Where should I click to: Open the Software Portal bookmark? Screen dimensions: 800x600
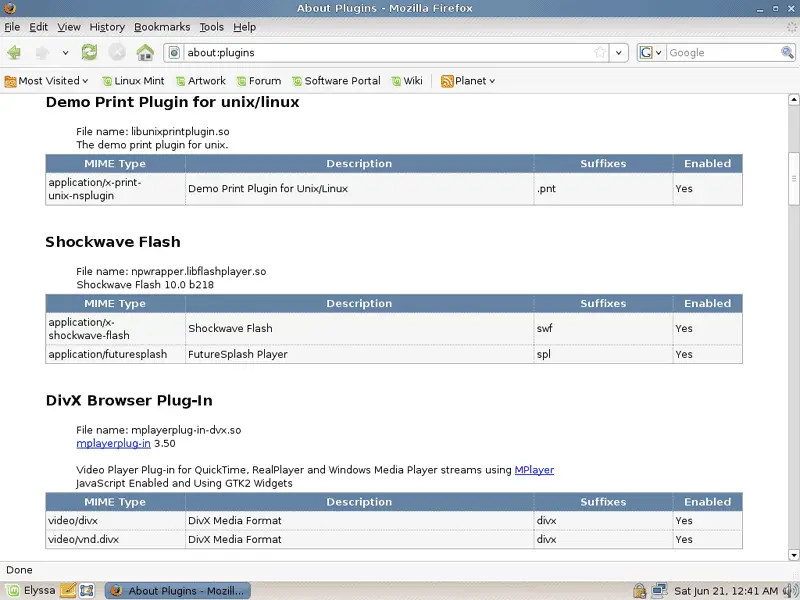pos(336,81)
